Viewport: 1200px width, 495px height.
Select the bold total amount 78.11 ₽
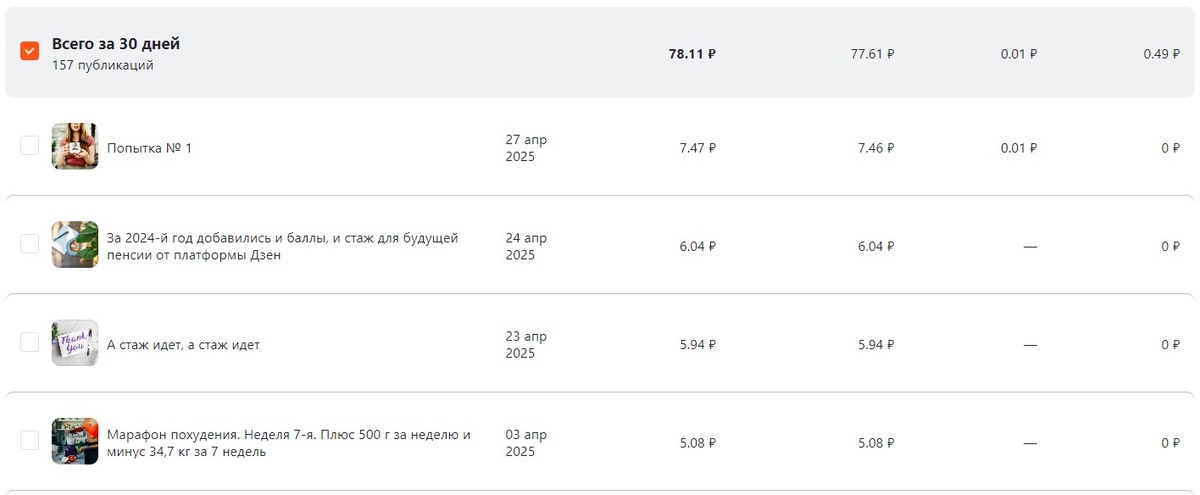point(692,54)
